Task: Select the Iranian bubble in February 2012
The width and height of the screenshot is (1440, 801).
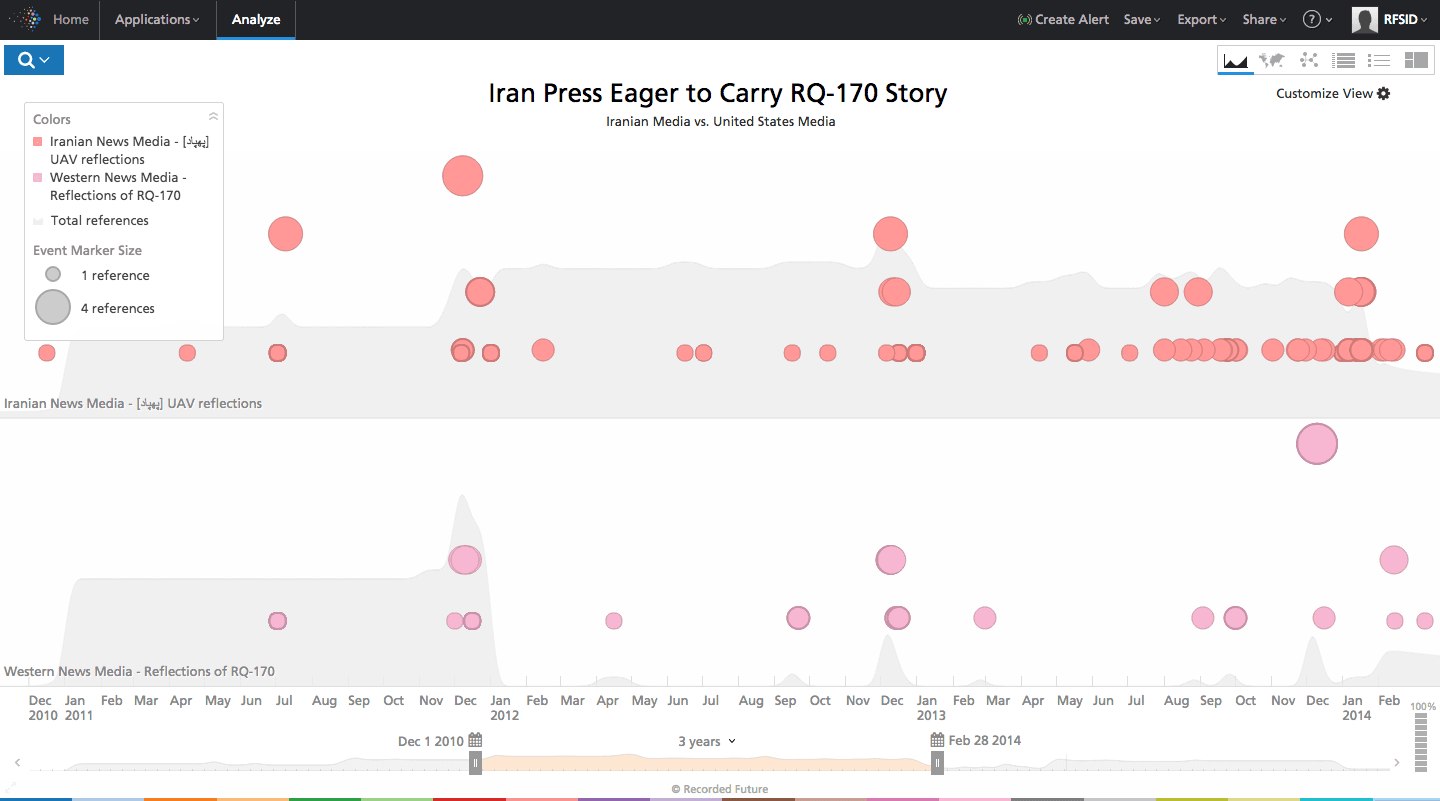Action: 543,350
